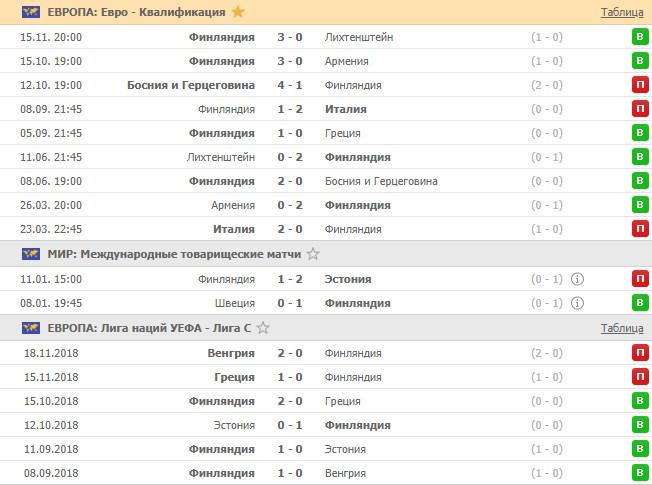This screenshot has width=652, height=485.
Task: Click red П badge for Венгрия - Финляндия
Action: click(639, 353)
